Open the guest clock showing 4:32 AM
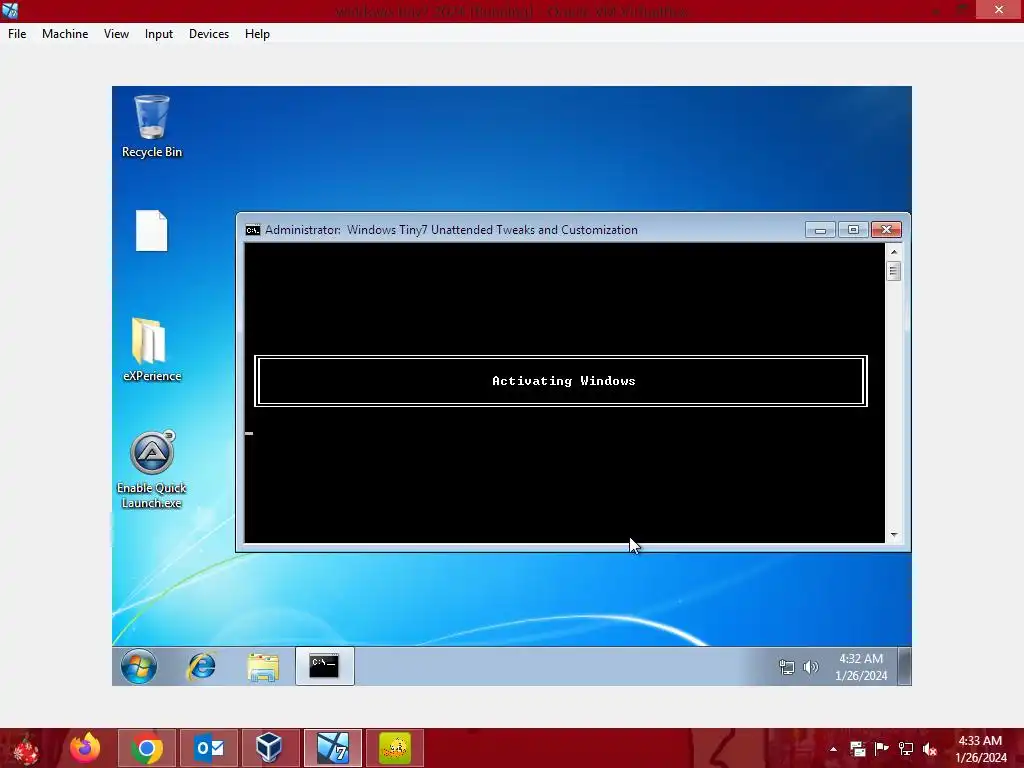Screen dimensions: 1024x768 pyautogui.click(x=861, y=667)
